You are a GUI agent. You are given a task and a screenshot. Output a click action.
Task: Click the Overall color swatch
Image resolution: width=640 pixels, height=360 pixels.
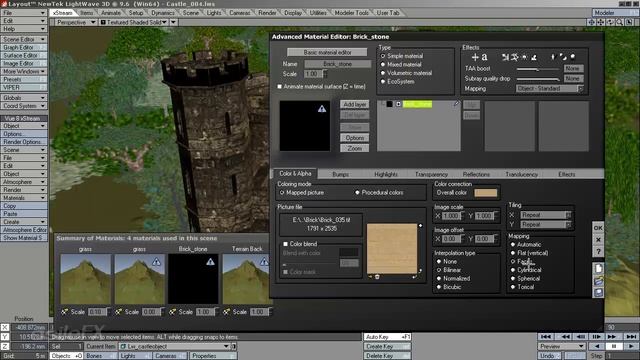click(x=485, y=193)
